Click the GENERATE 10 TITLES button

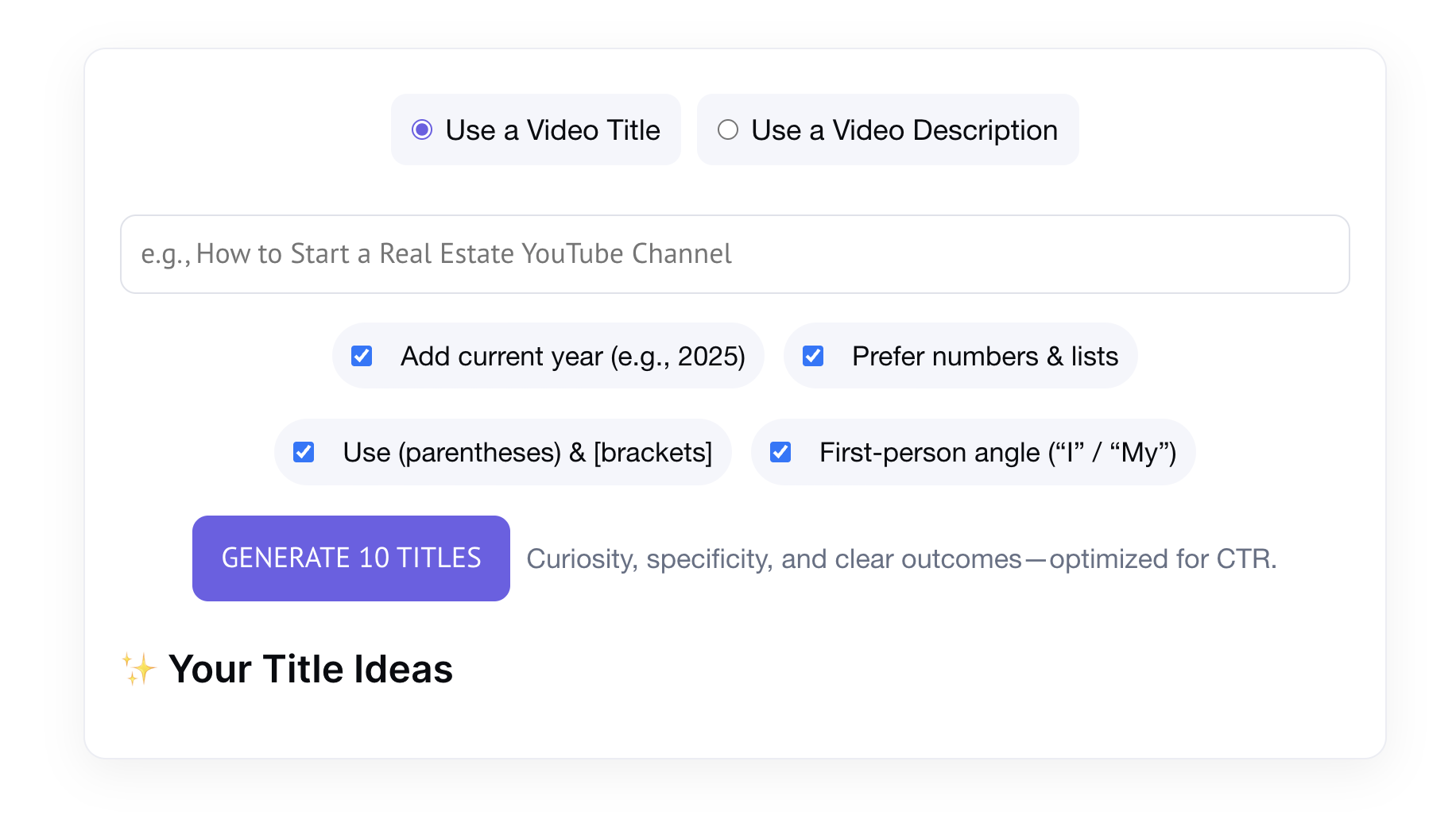[x=350, y=558]
